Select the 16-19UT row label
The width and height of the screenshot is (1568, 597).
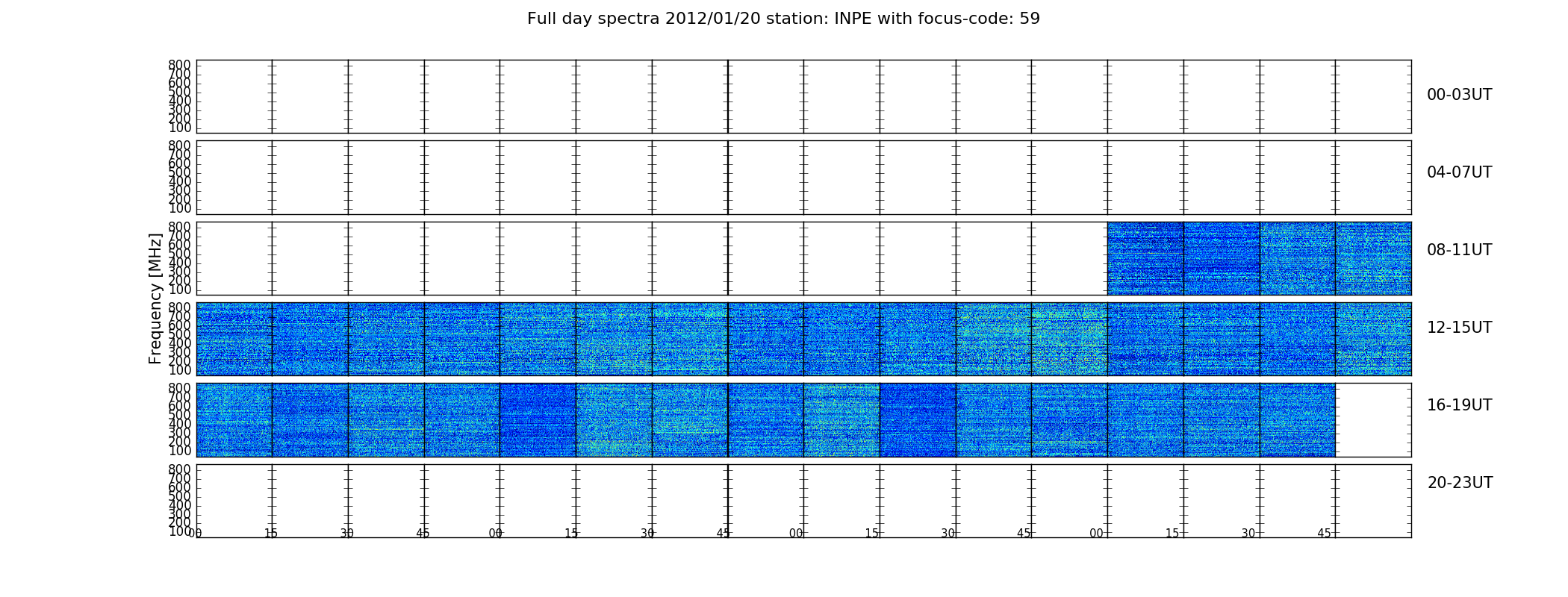1459,405
